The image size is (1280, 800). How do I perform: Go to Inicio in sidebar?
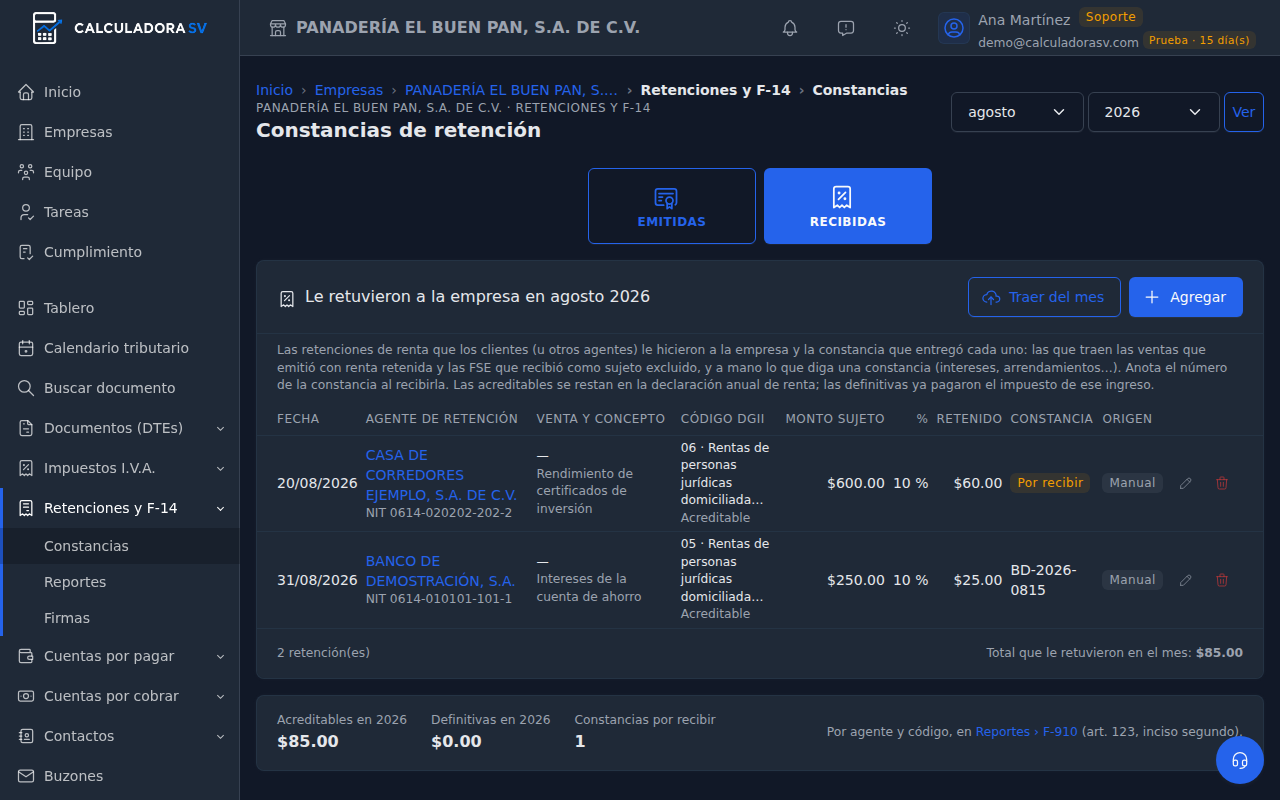(120, 92)
